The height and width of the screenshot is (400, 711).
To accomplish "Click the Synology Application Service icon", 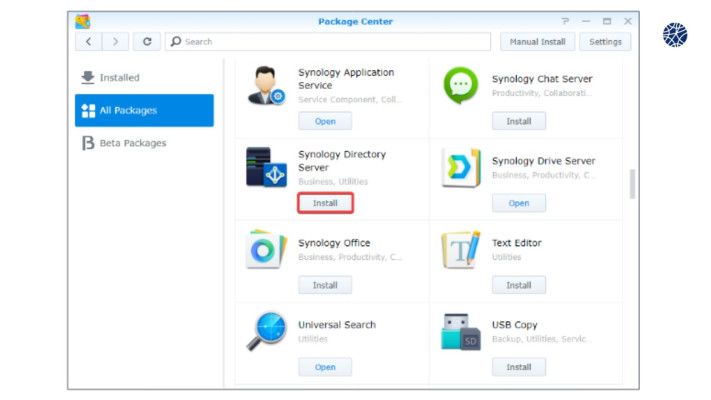I will point(266,85).
